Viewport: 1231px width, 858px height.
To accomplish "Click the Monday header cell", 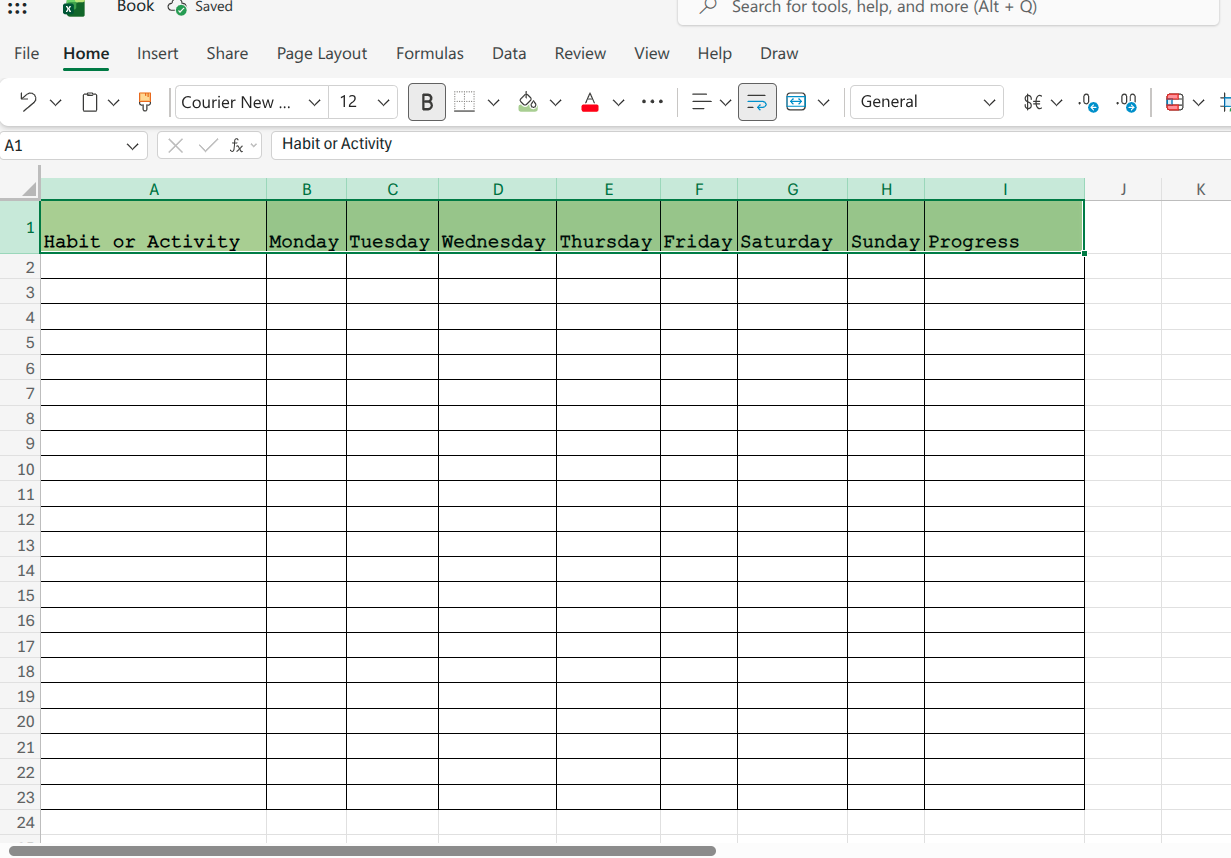I will coord(306,227).
